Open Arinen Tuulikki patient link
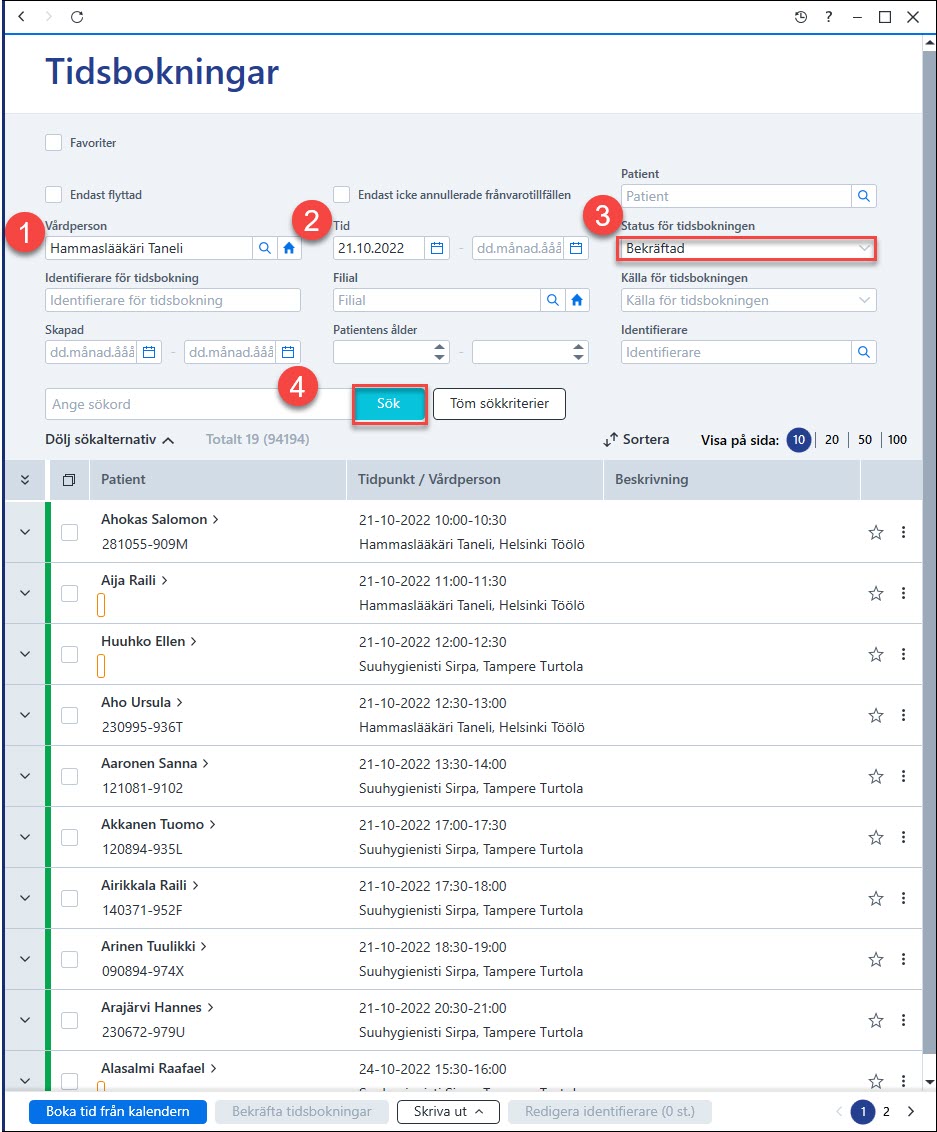This screenshot has width=937, height=1132. point(153,946)
